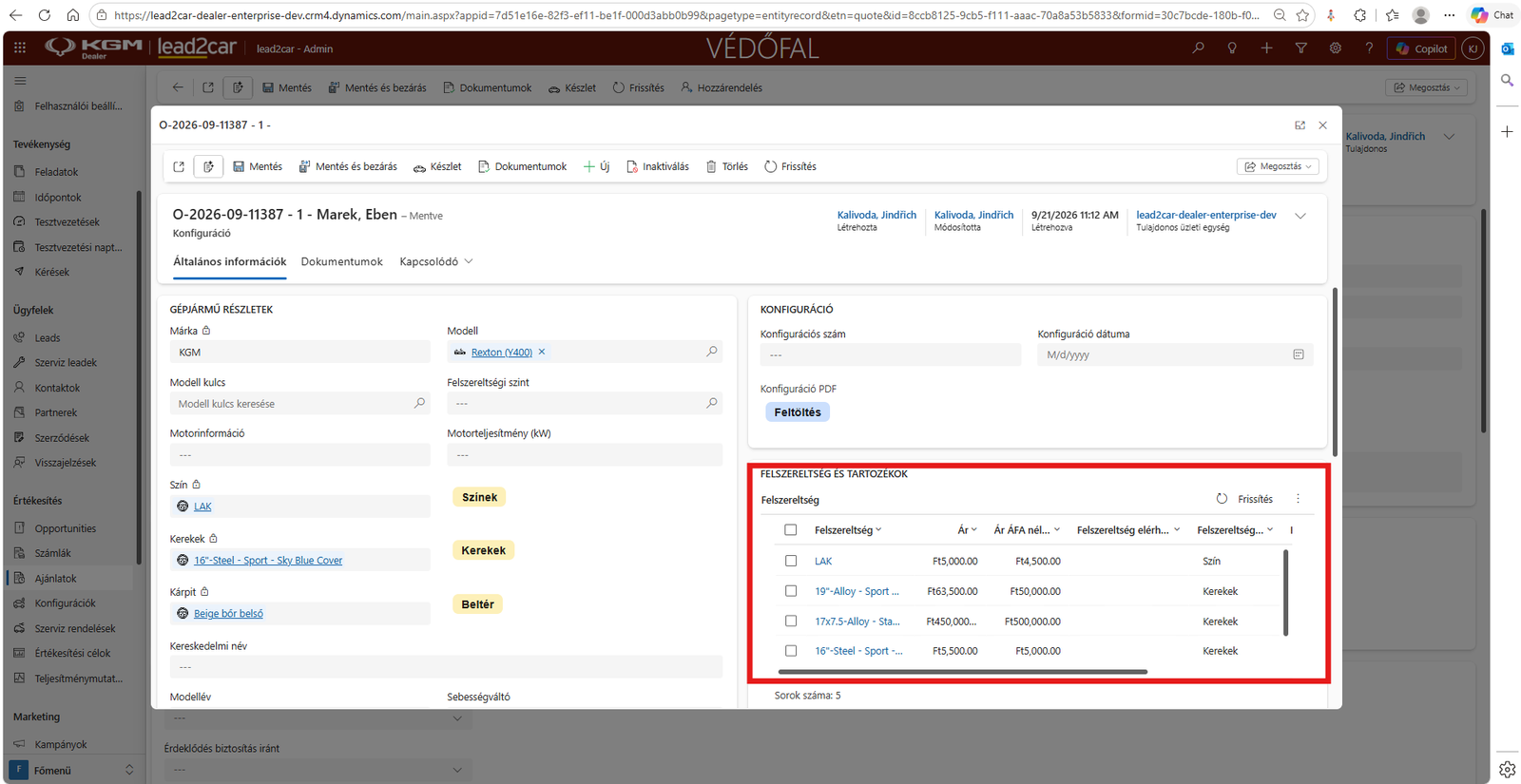The width and height of the screenshot is (1521, 784).
Task: Click the Modell kulcs keresése input field
Action: (299, 404)
